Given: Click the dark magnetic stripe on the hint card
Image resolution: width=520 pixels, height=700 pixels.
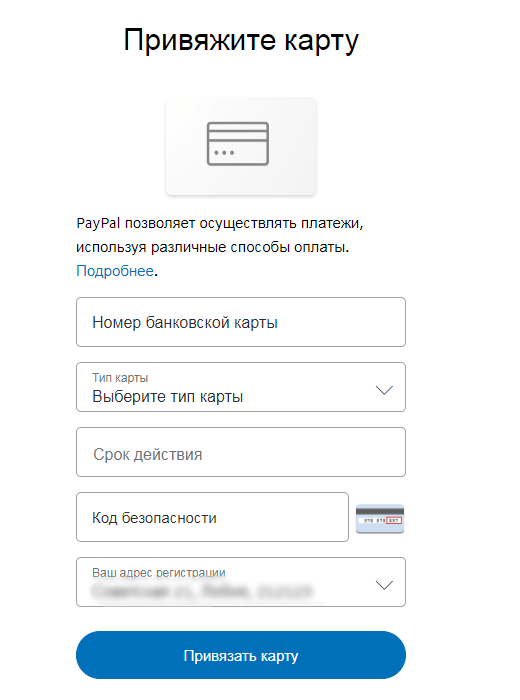Looking at the screenshot, I should tap(380, 511).
